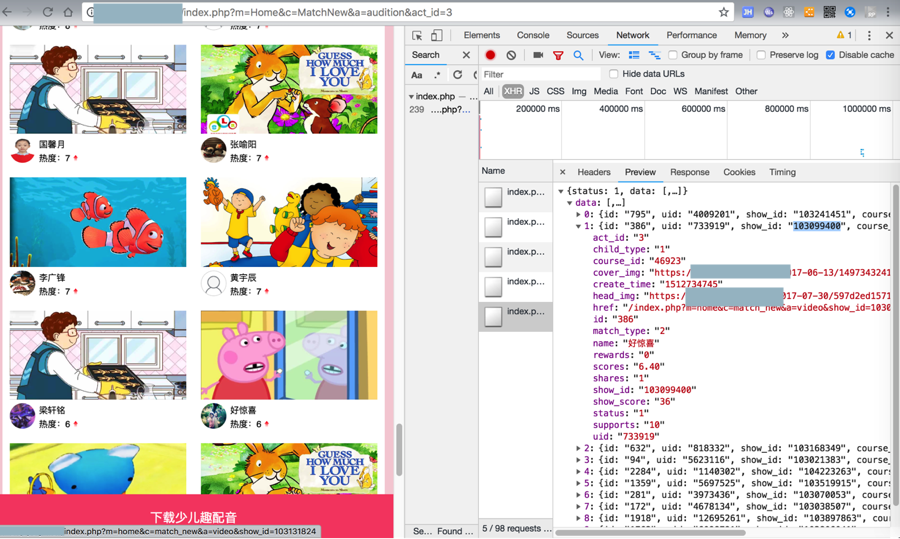The image size is (900, 539).
Task: Open the Console tab
Action: tap(533, 36)
